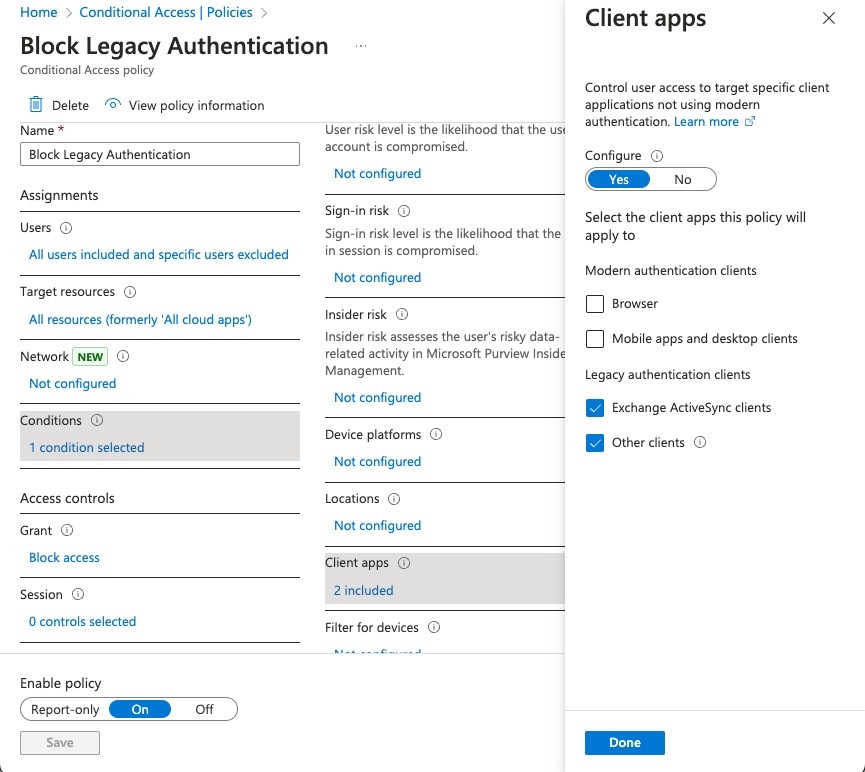Click the info icon next to Network
The image size is (865, 772).
[x=123, y=356]
